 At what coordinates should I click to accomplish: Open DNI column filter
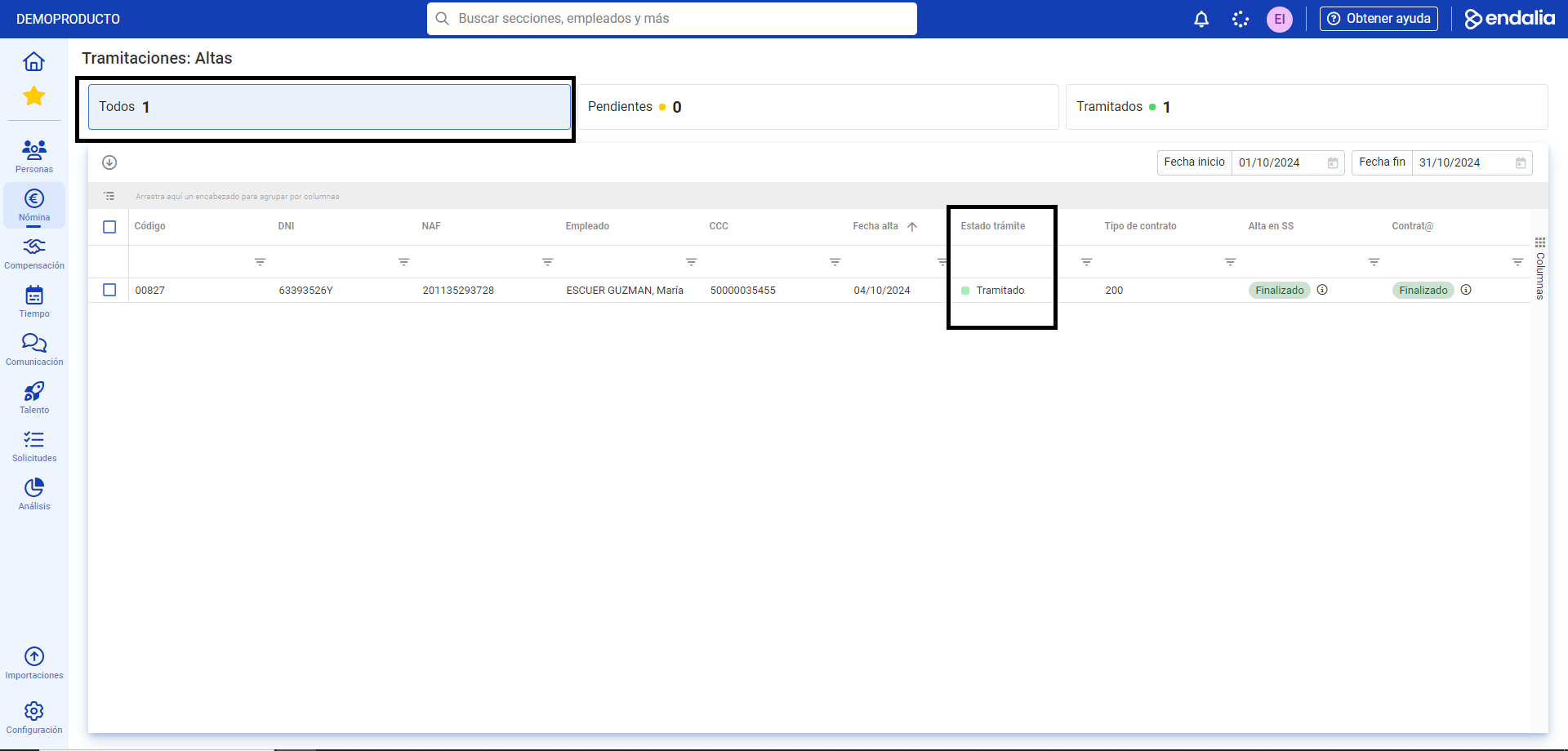click(x=403, y=262)
